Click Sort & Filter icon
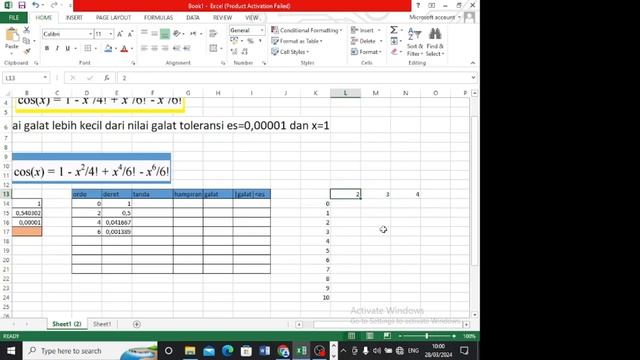 415,42
